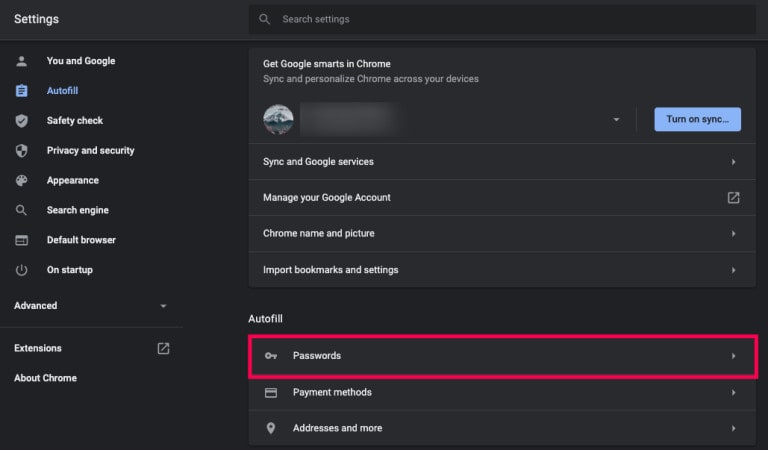
Task: Select Search engine in sidebar menu
Action: tap(77, 211)
